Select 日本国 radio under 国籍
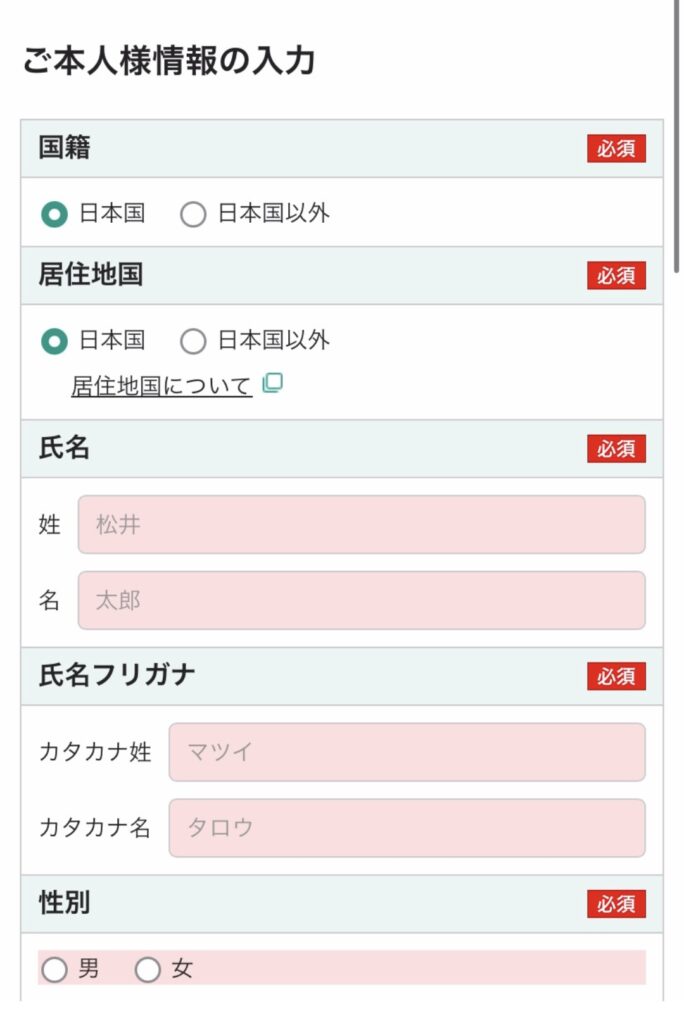The height and width of the screenshot is (1024, 684). tap(54, 214)
